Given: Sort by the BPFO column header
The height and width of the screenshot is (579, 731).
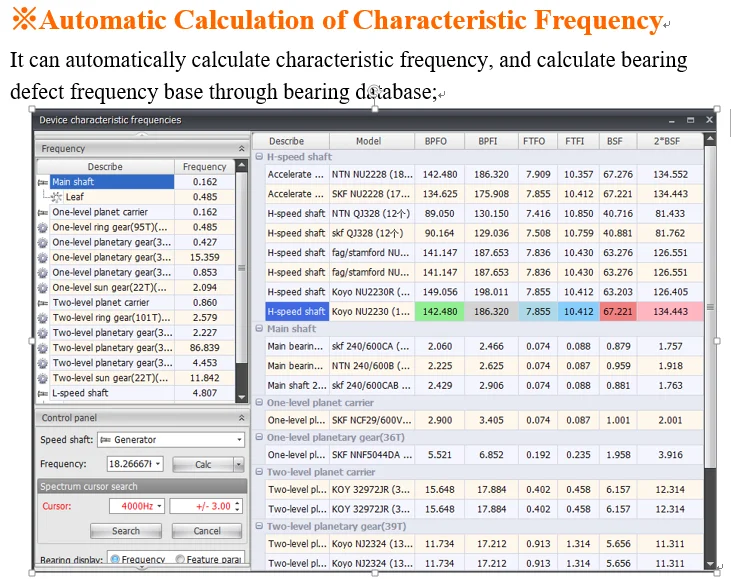Looking at the screenshot, I should coord(441,142).
